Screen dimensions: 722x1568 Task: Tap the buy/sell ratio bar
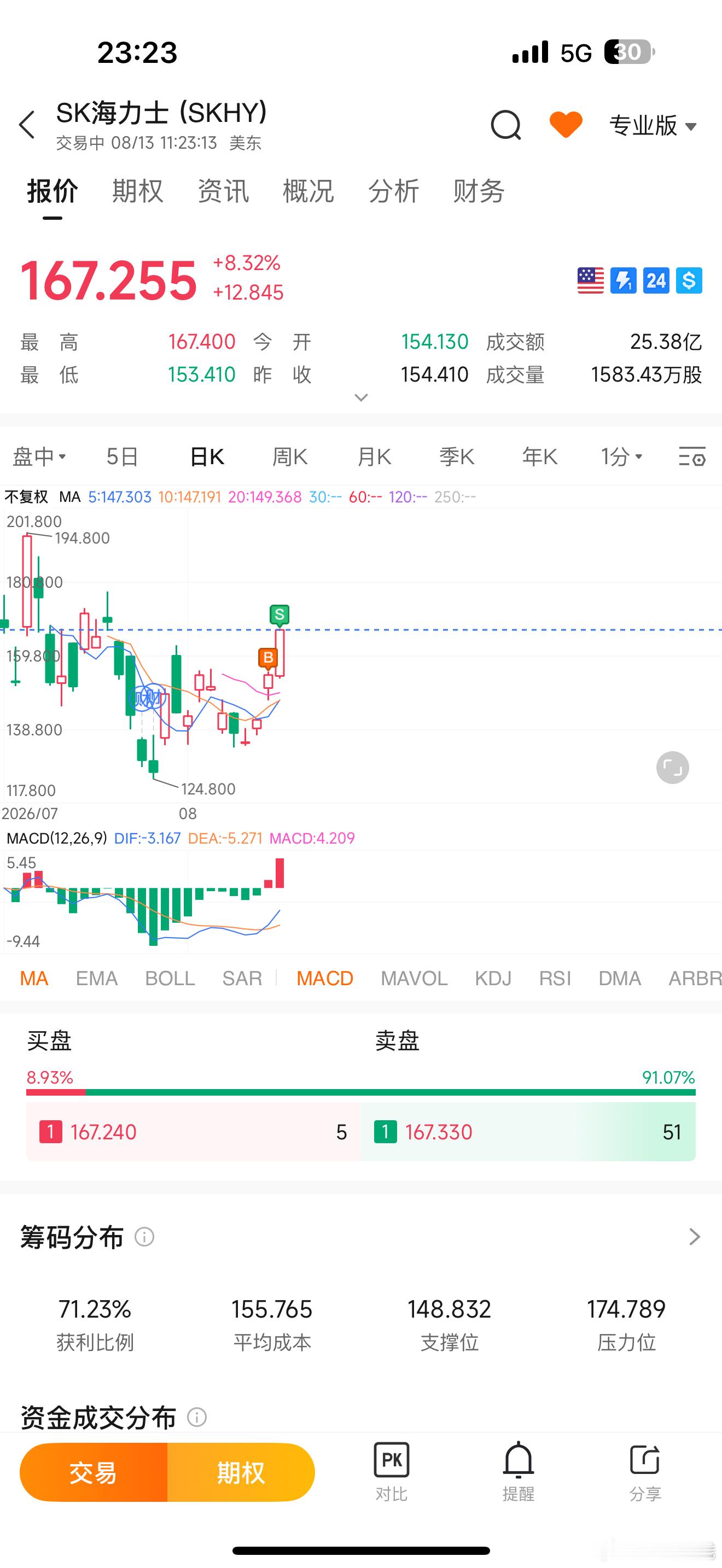click(x=361, y=1092)
